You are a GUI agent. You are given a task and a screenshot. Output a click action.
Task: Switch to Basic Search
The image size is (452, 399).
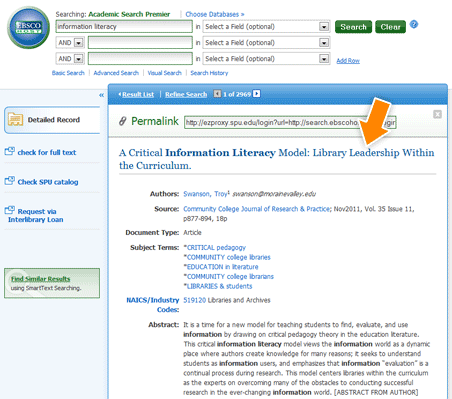tap(68, 73)
